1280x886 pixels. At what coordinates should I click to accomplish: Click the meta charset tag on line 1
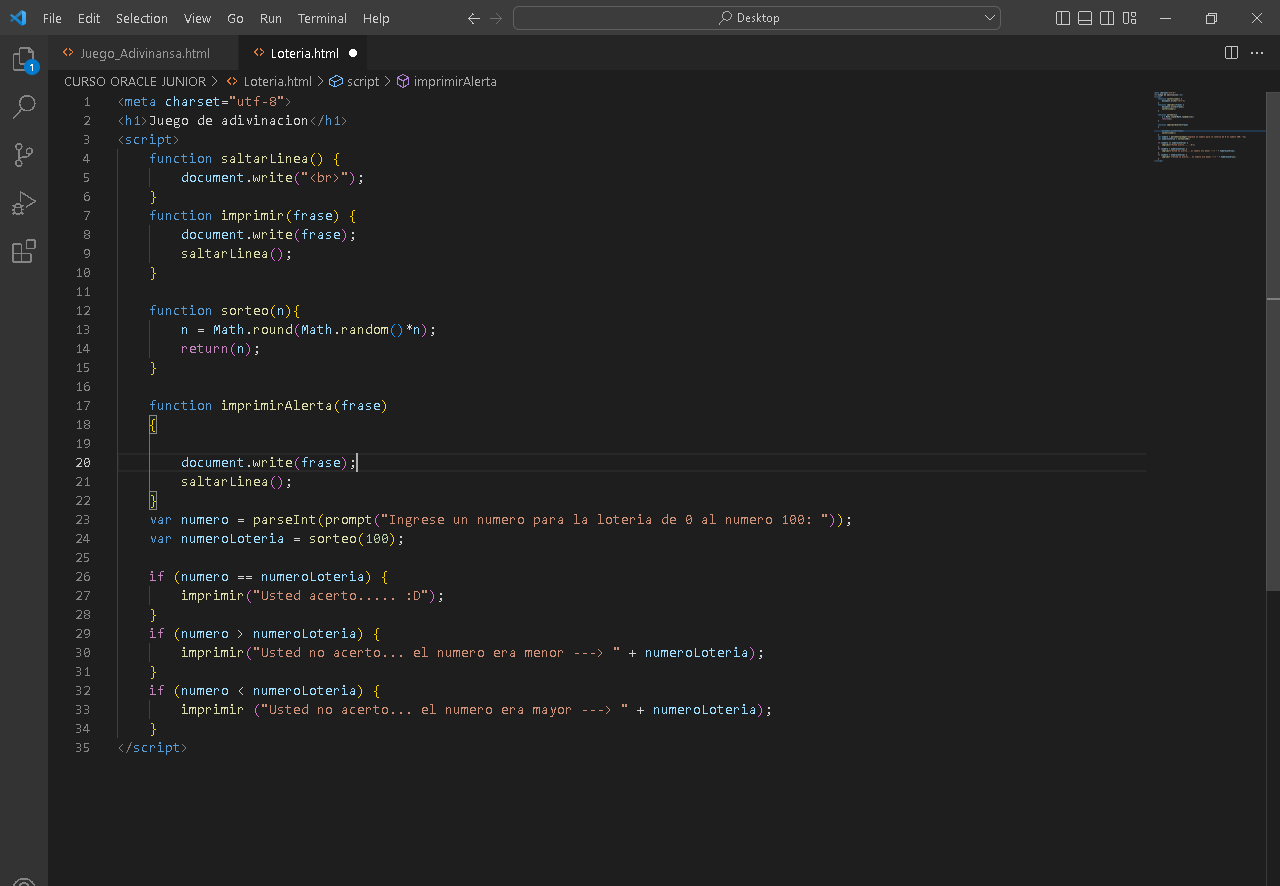point(204,101)
